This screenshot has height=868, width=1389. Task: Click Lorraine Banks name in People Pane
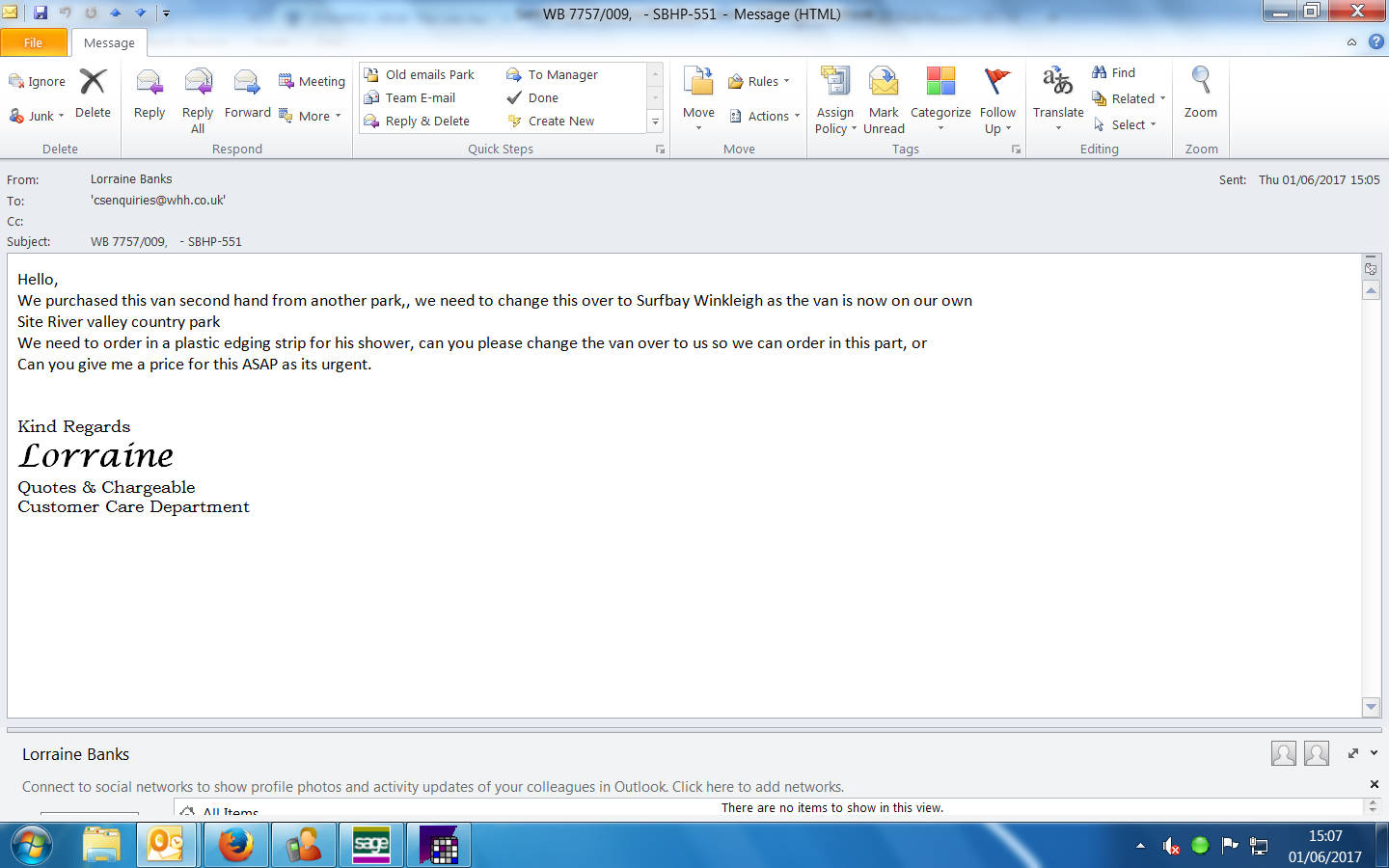point(75,754)
